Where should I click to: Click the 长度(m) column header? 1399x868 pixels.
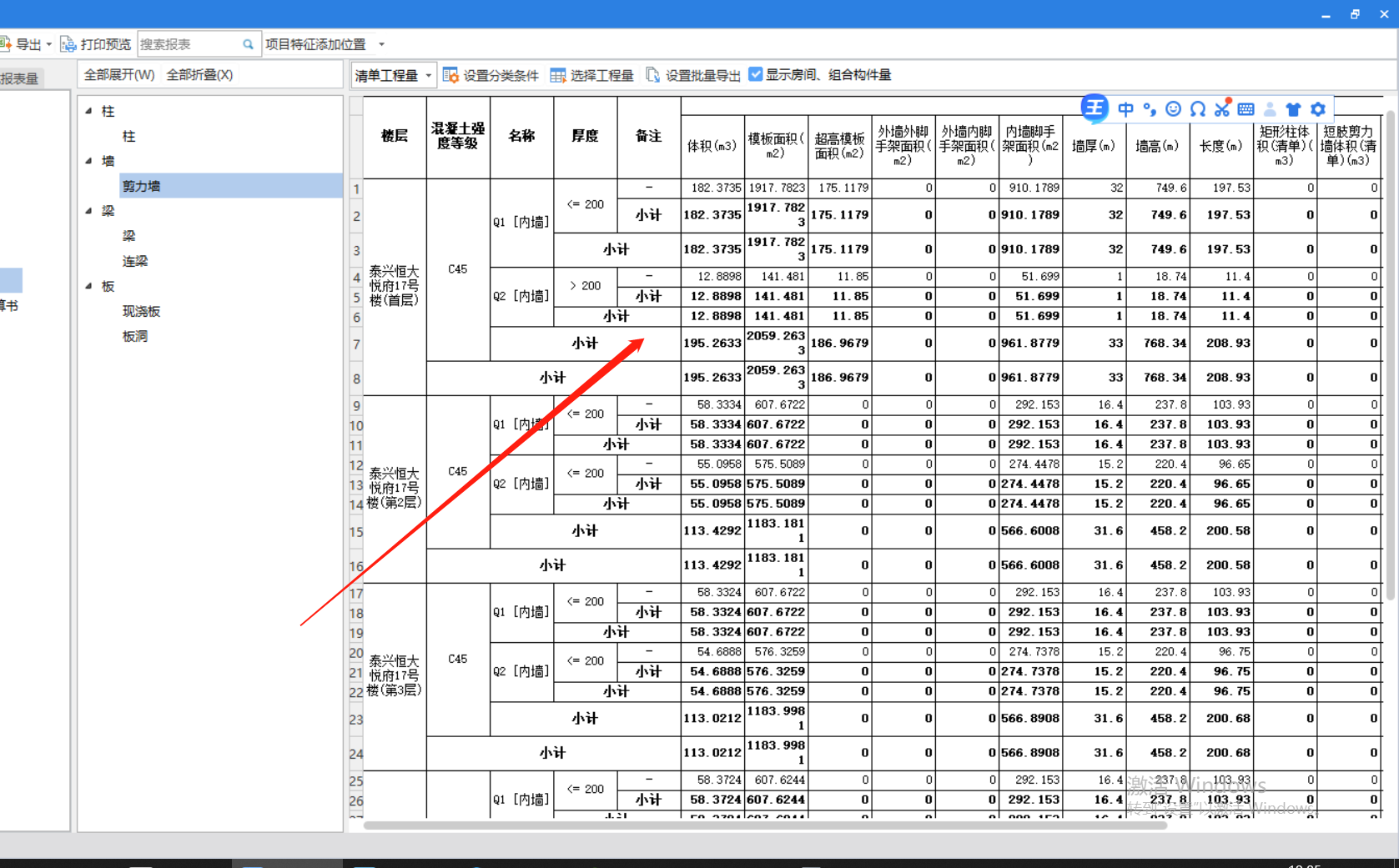1220,146
